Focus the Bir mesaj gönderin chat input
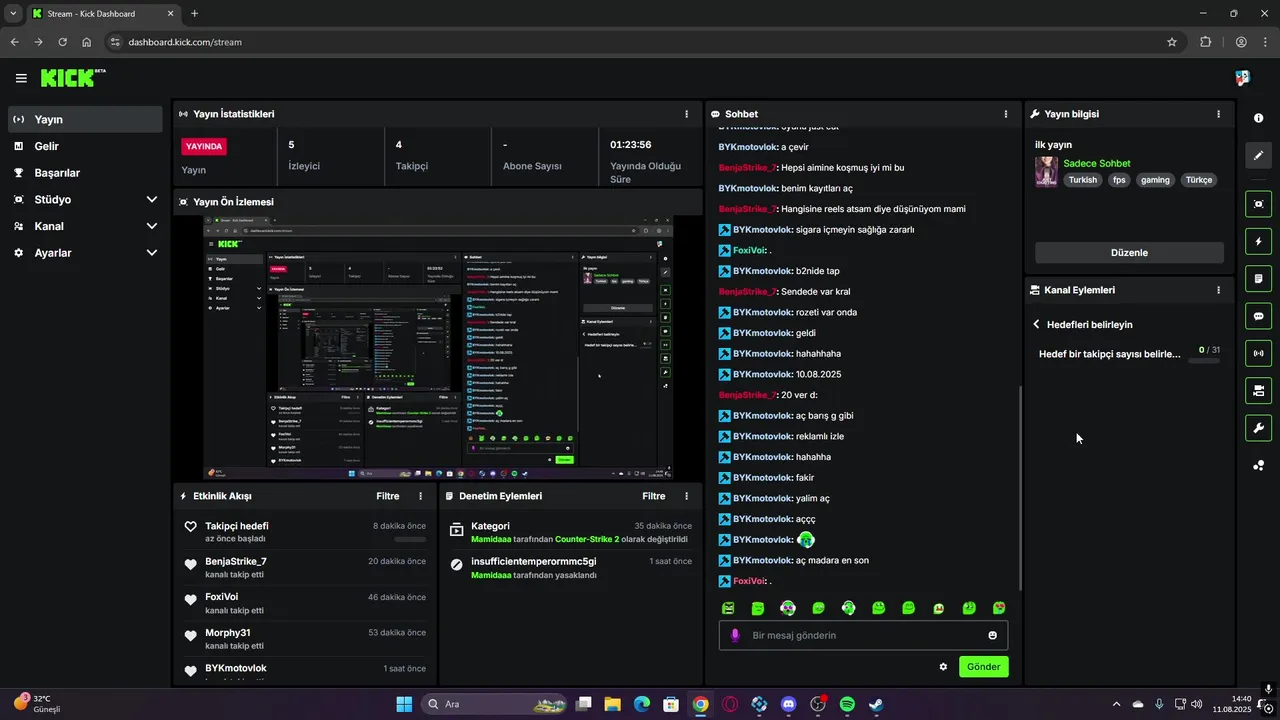This screenshot has height=720, width=1280. pos(863,635)
